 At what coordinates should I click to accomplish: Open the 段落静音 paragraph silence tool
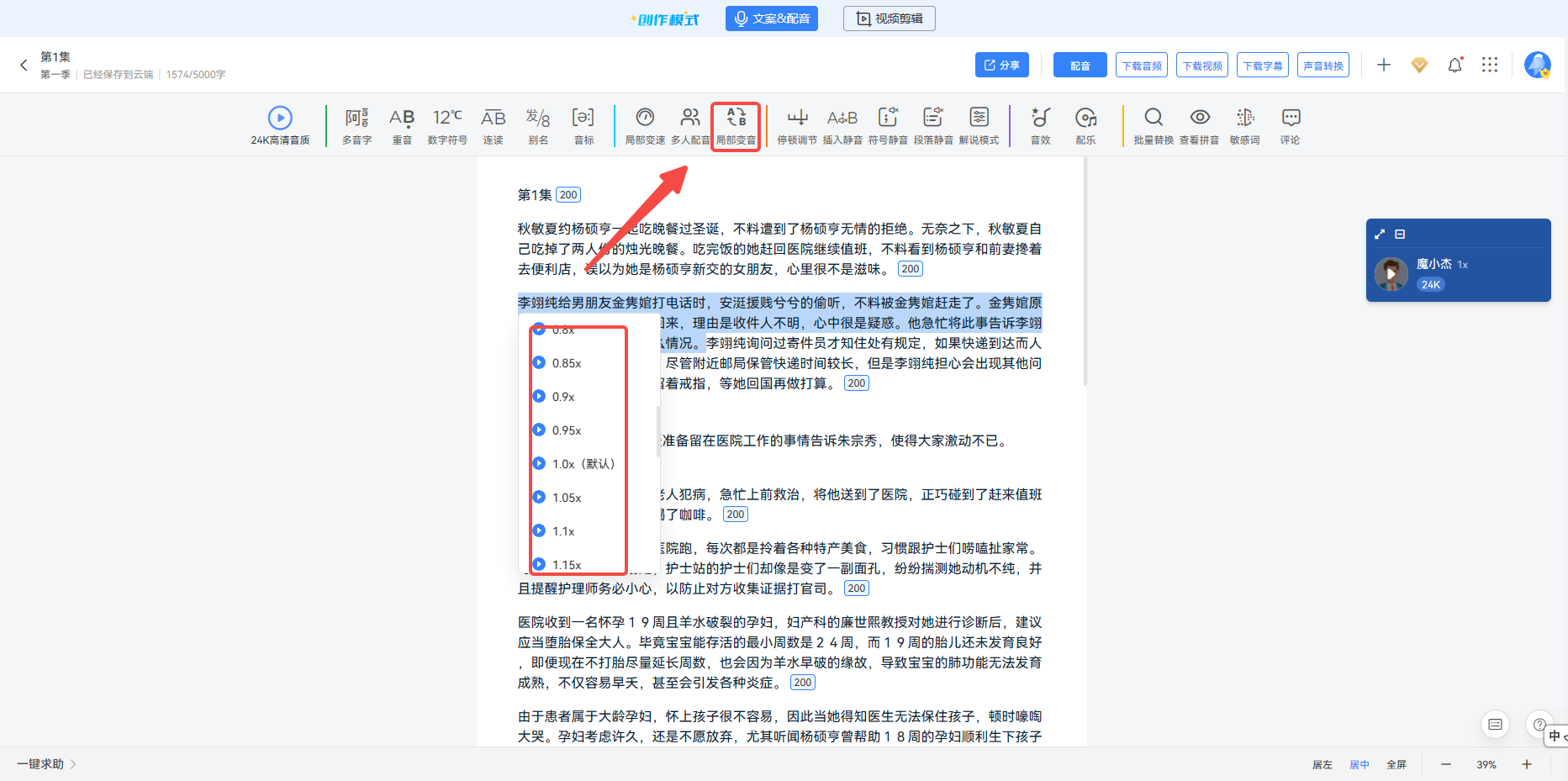[x=933, y=124]
